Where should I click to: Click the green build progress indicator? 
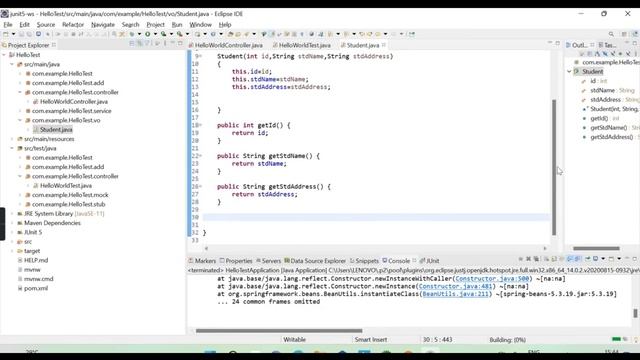[x=616, y=339]
